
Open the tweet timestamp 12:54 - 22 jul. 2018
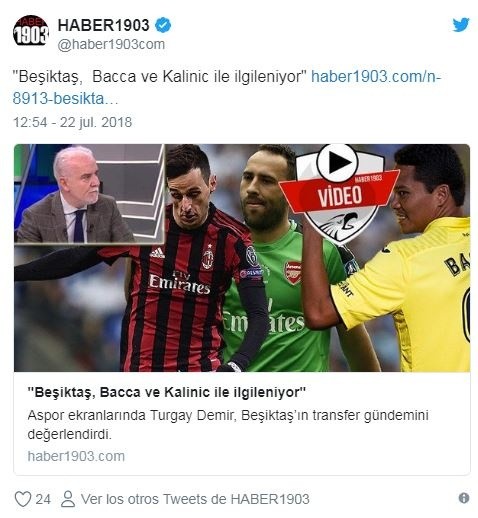[72, 122]
